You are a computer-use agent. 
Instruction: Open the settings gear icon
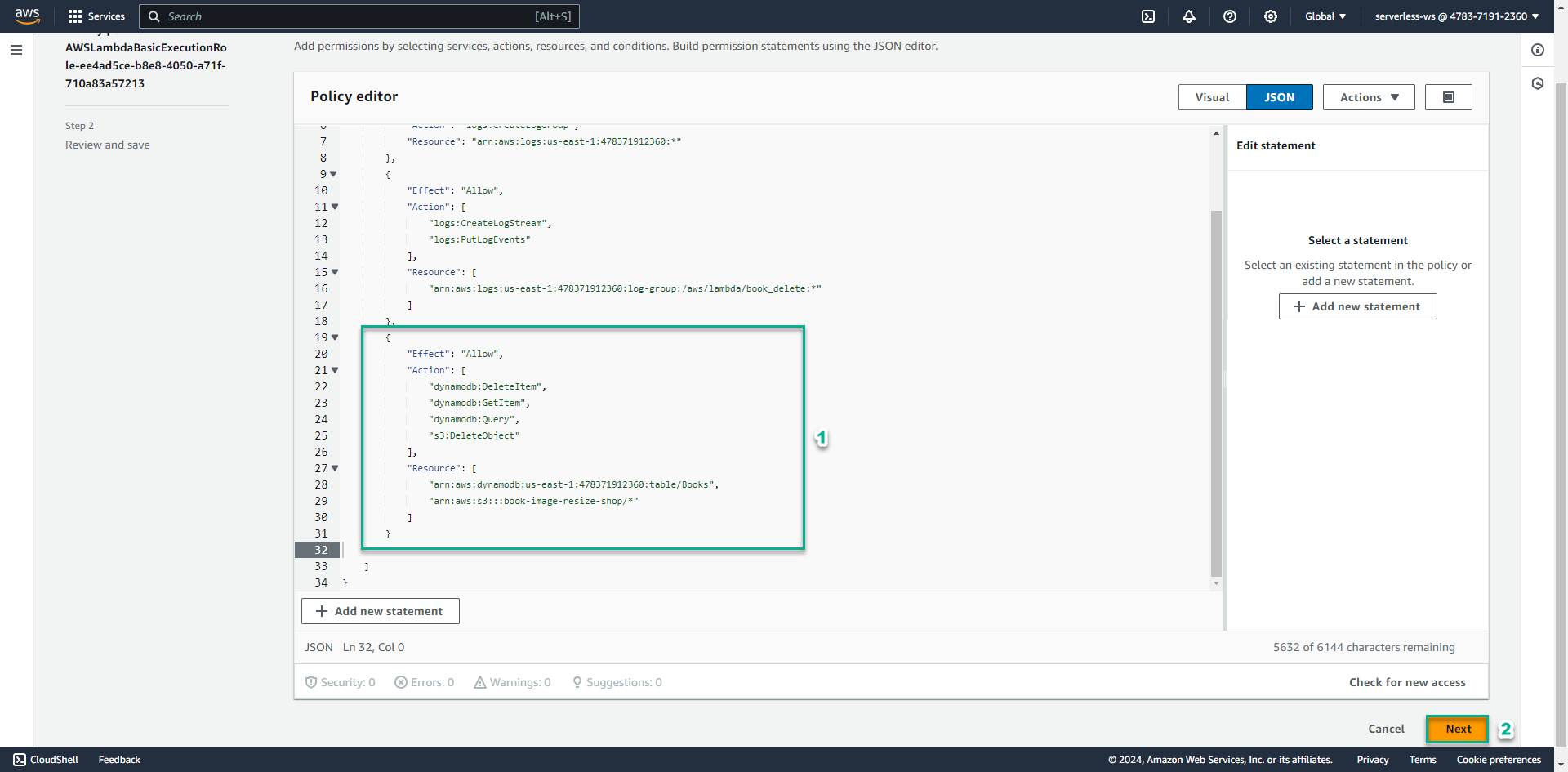point(1271,16)
